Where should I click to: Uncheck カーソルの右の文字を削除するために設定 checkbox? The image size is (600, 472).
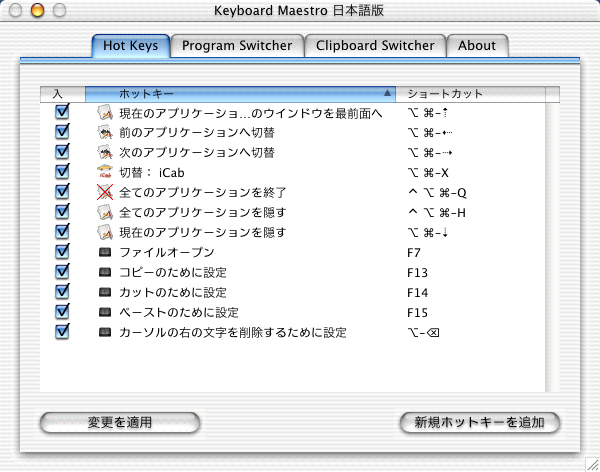pos(62,331)
